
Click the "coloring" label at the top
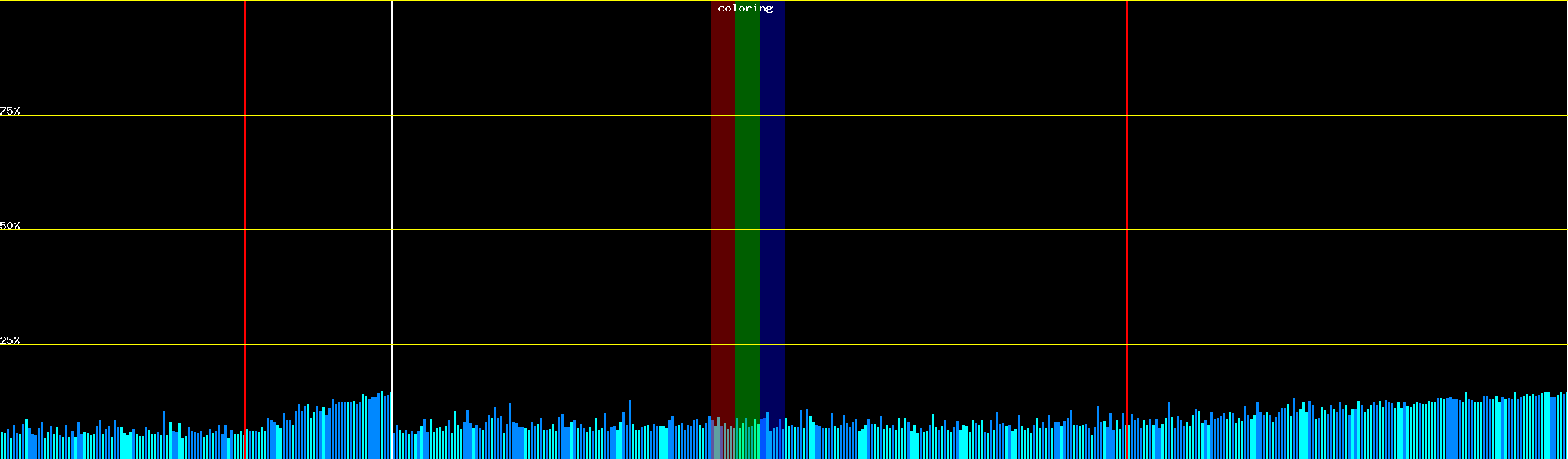[745, 8]
